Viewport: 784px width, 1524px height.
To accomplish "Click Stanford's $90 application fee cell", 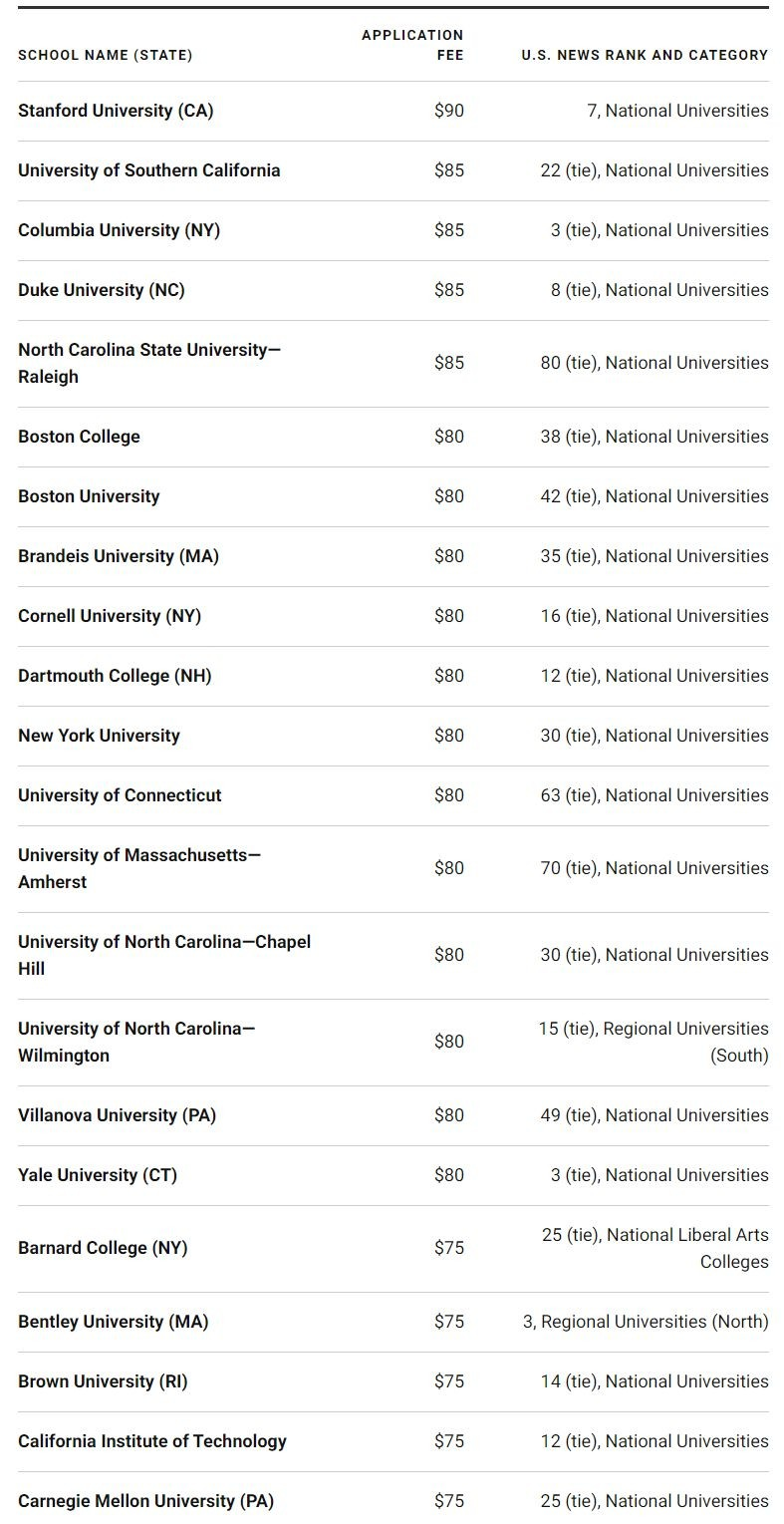I will (448, 111).
